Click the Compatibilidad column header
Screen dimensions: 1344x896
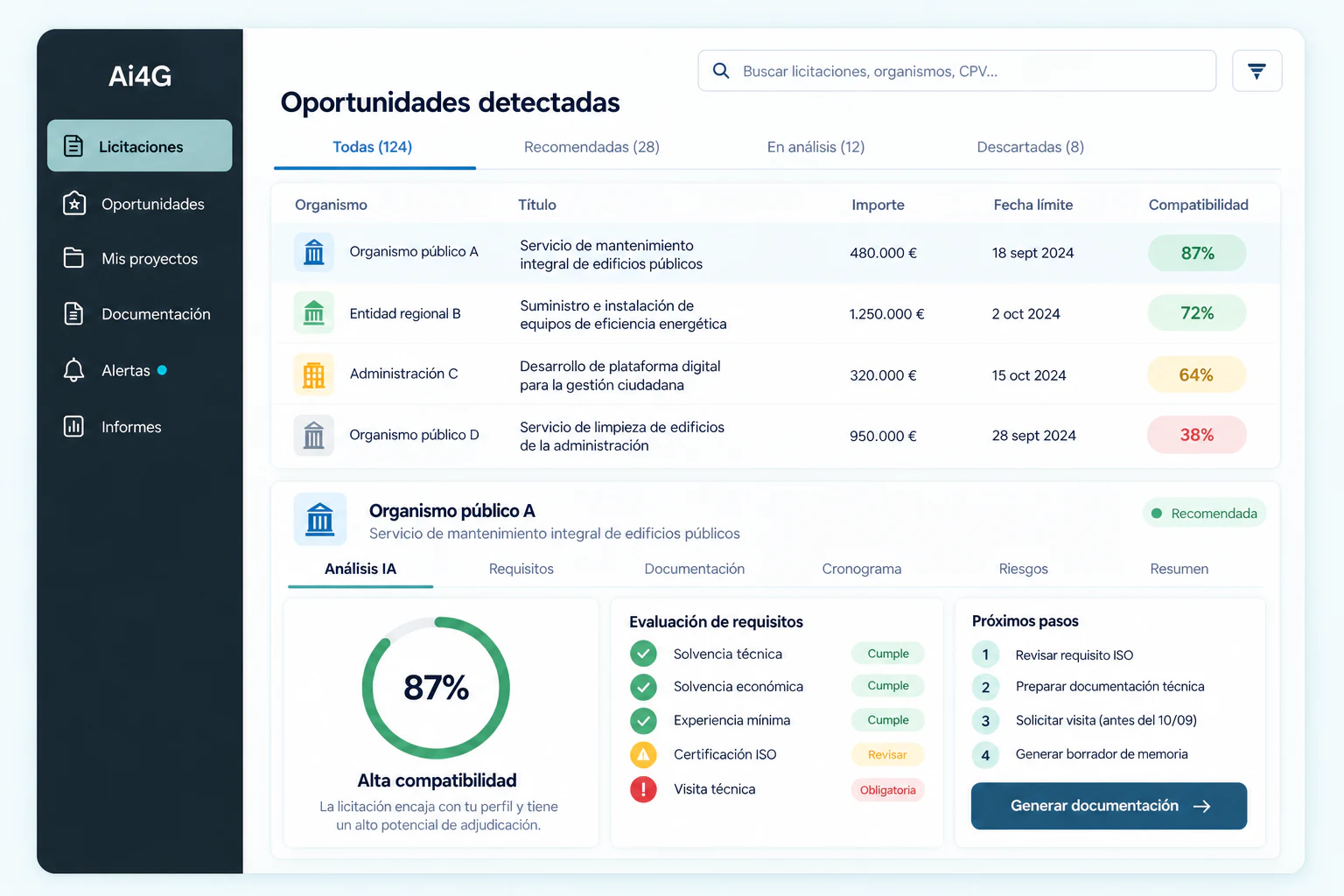tap(1198, 205)
